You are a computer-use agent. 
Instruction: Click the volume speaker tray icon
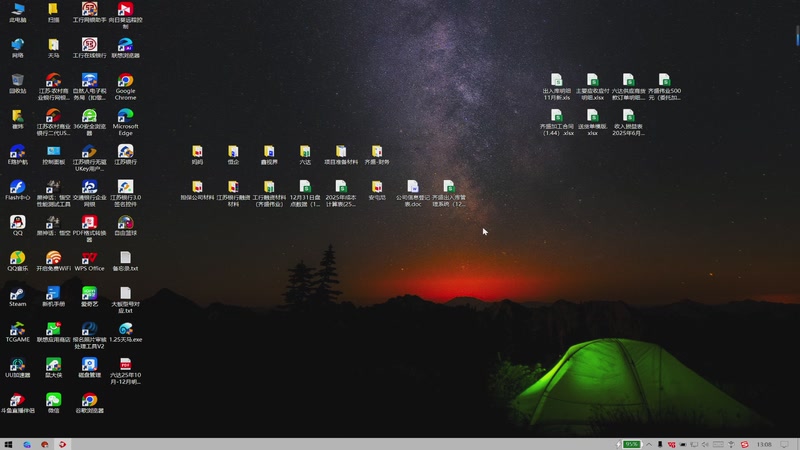coord(706,444)
